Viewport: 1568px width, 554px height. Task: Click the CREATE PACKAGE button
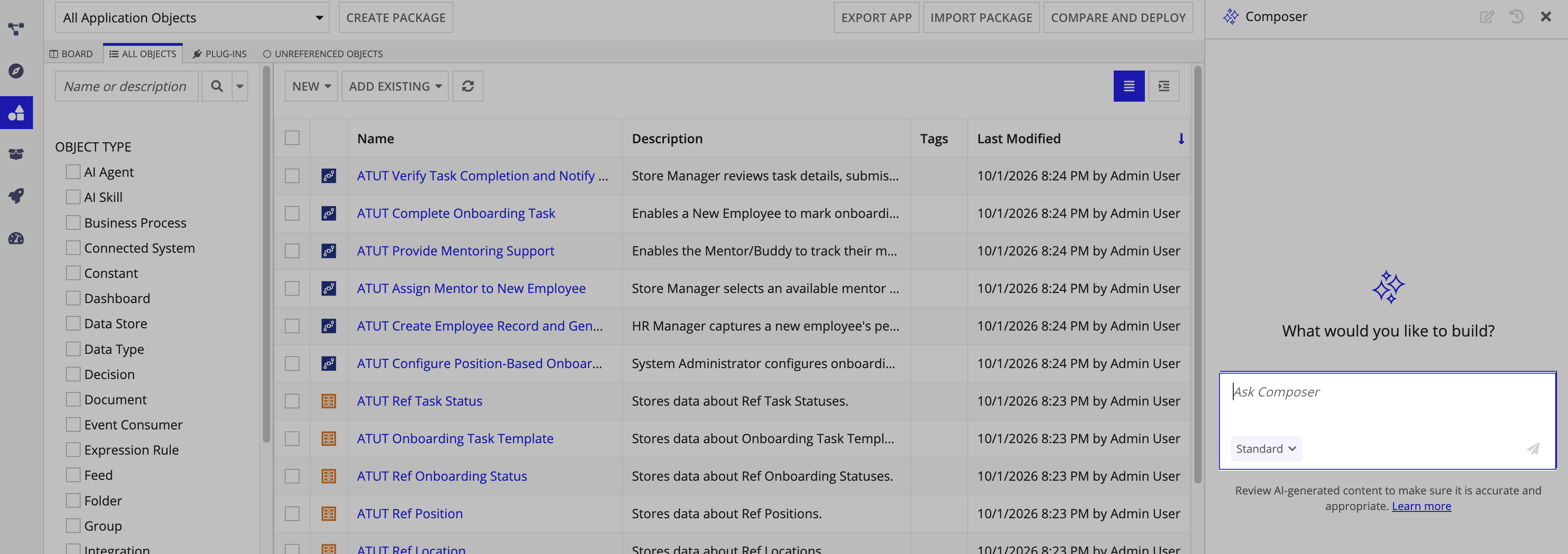[x=396, y=18]
